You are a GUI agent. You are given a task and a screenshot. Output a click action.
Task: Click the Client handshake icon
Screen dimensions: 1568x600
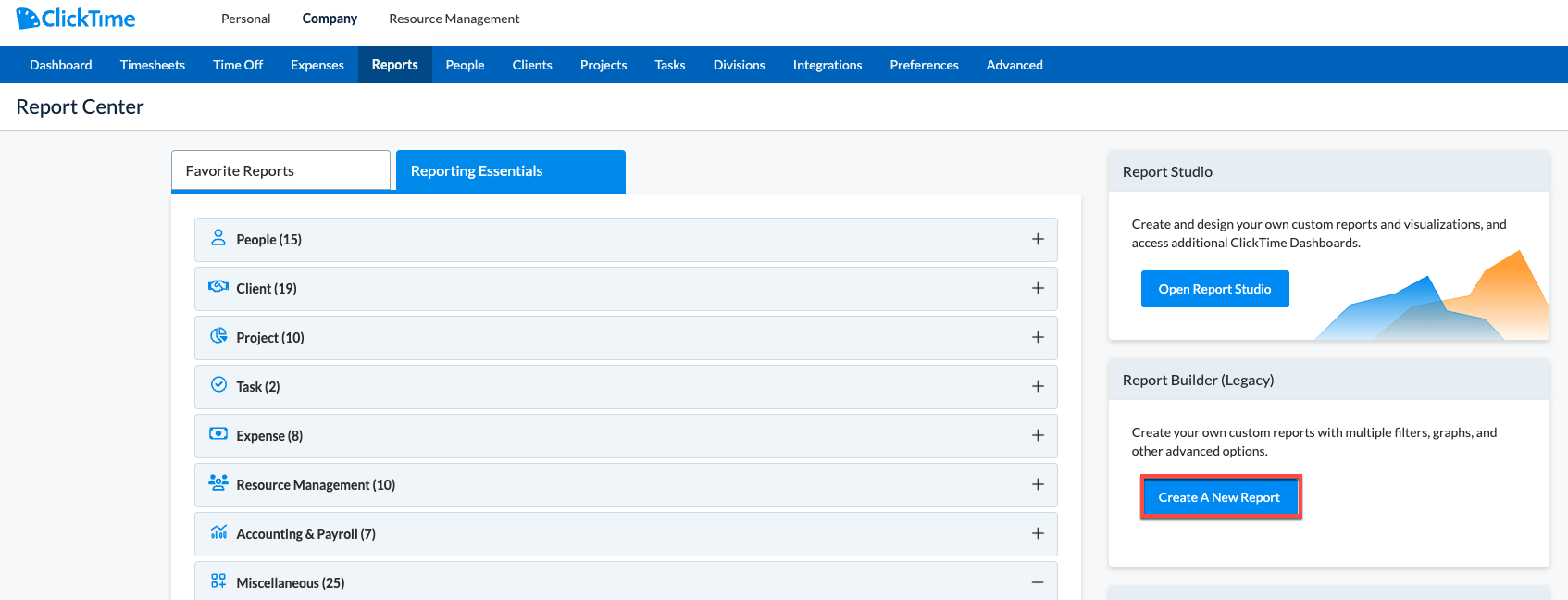(218, 287)
